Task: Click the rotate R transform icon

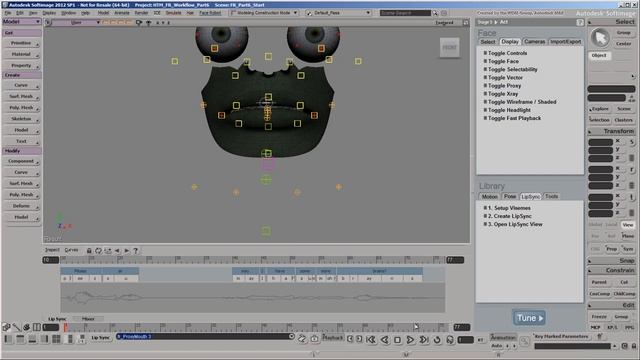Action: pos(632,169)
